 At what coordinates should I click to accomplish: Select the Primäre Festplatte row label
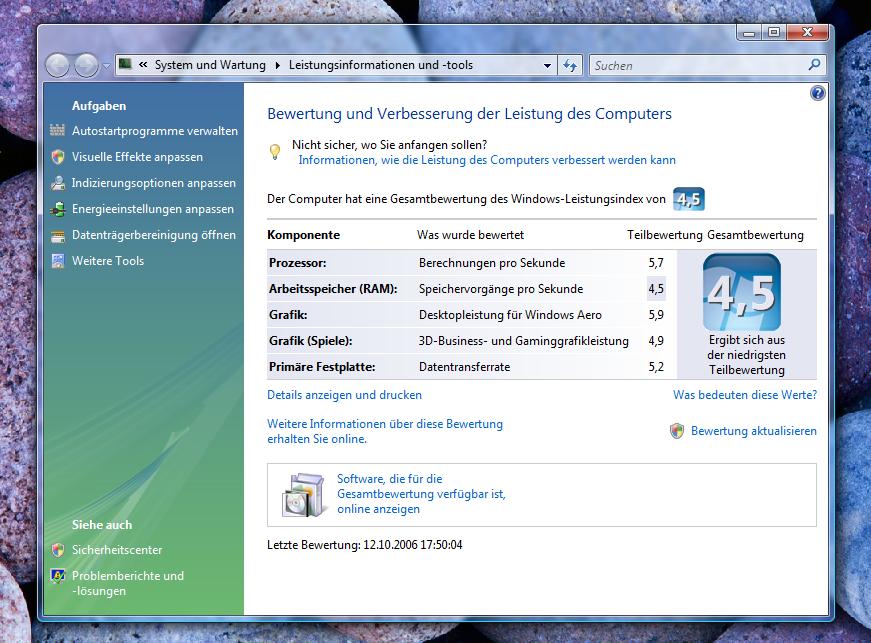tap(322, 367)
